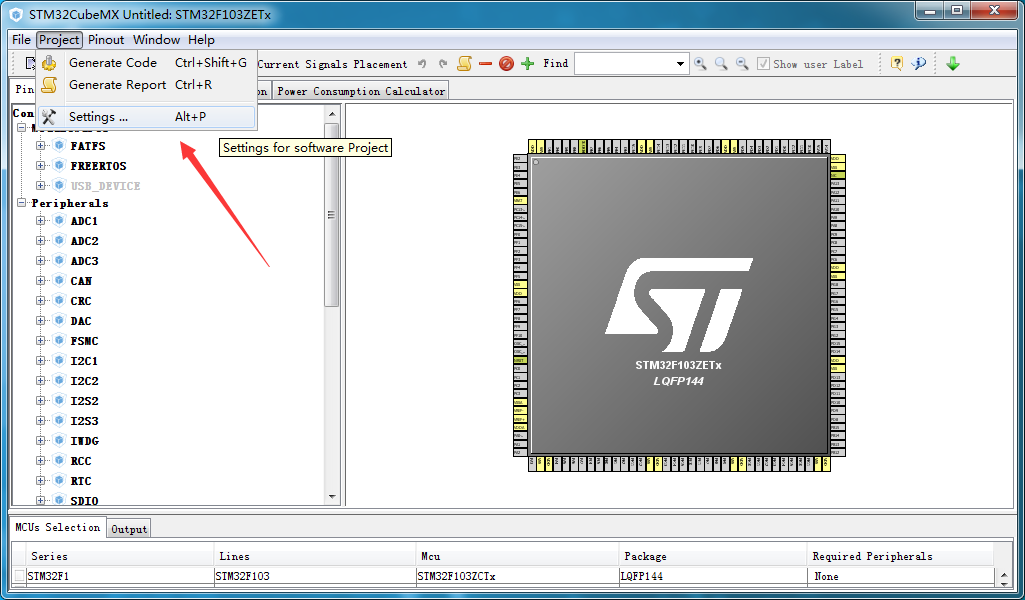Expand the RTC tree node
Screen dimensions: 1025x600
[x=41, y=480]
